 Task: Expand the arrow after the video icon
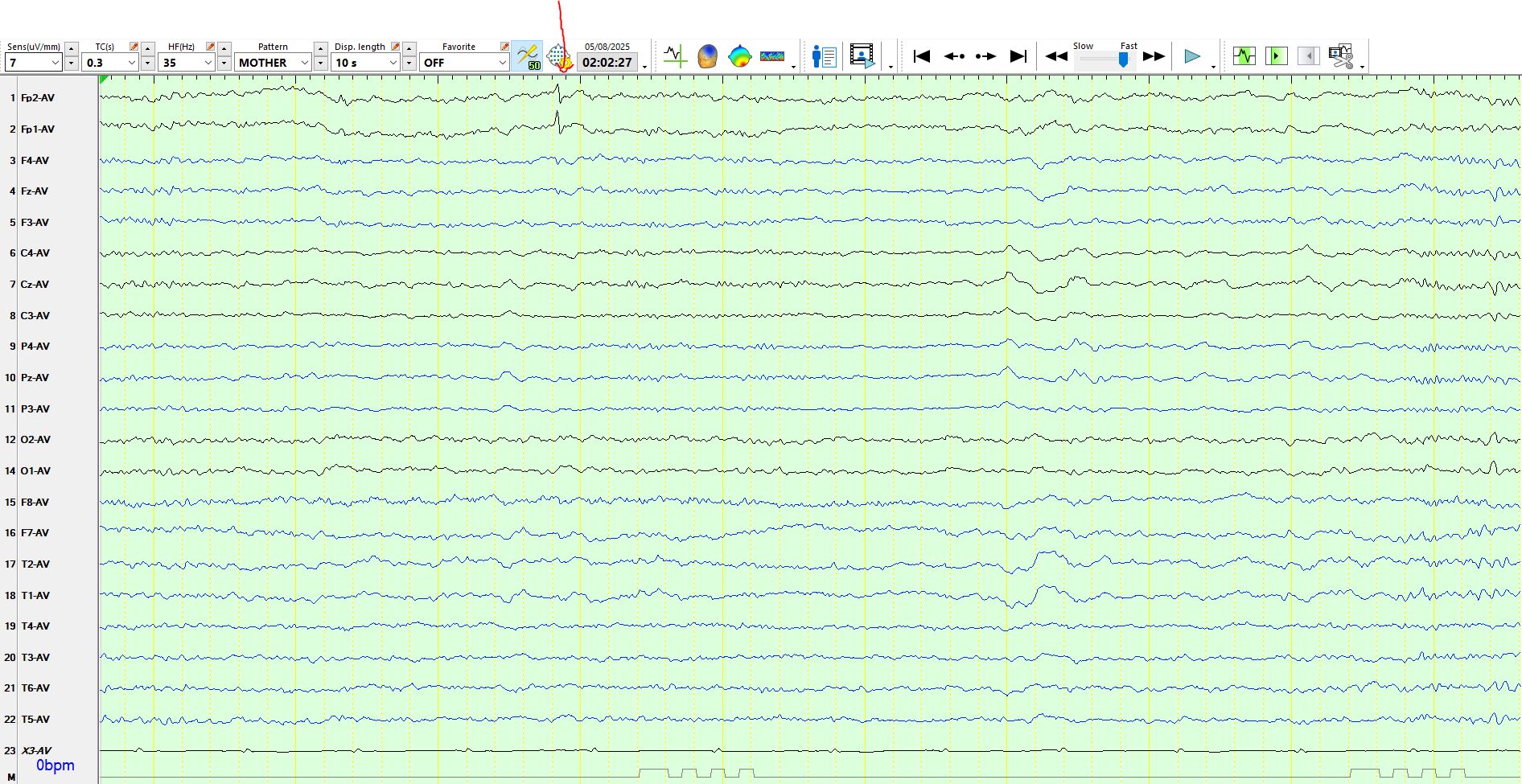click(x=891, y=67)
